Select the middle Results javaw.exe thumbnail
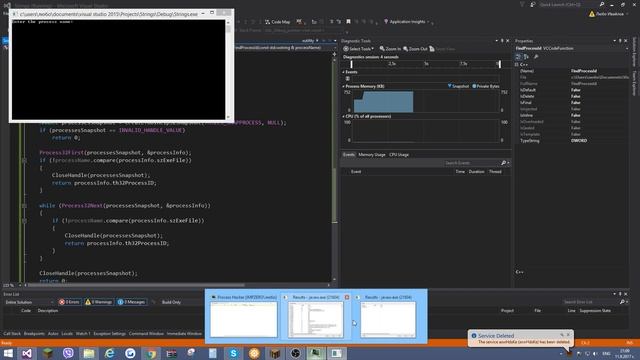This screenshot has width=640, height=360. [x=316, y=316]
